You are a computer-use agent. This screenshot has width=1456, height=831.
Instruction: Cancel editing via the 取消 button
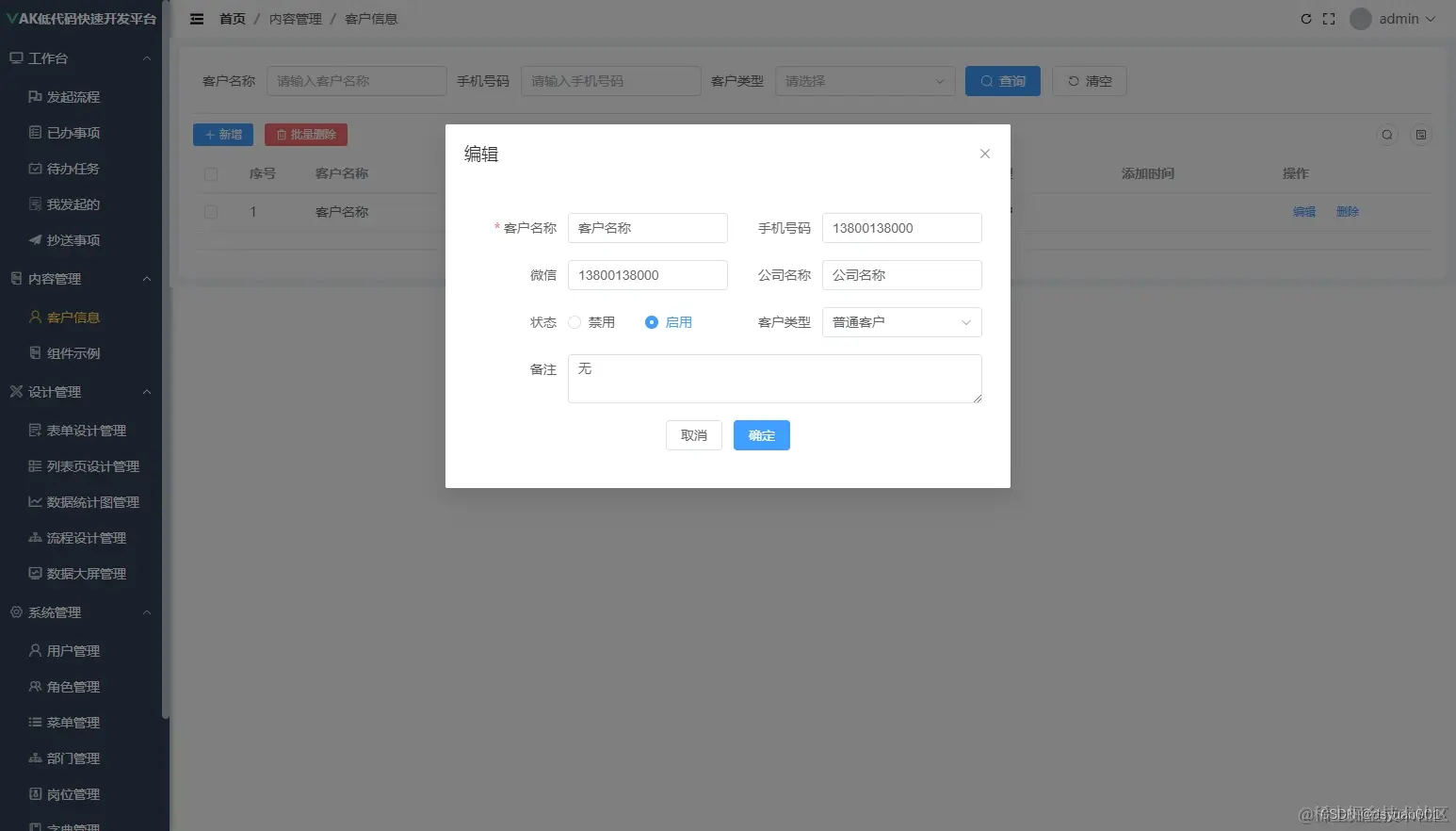(x=693, y=435)
